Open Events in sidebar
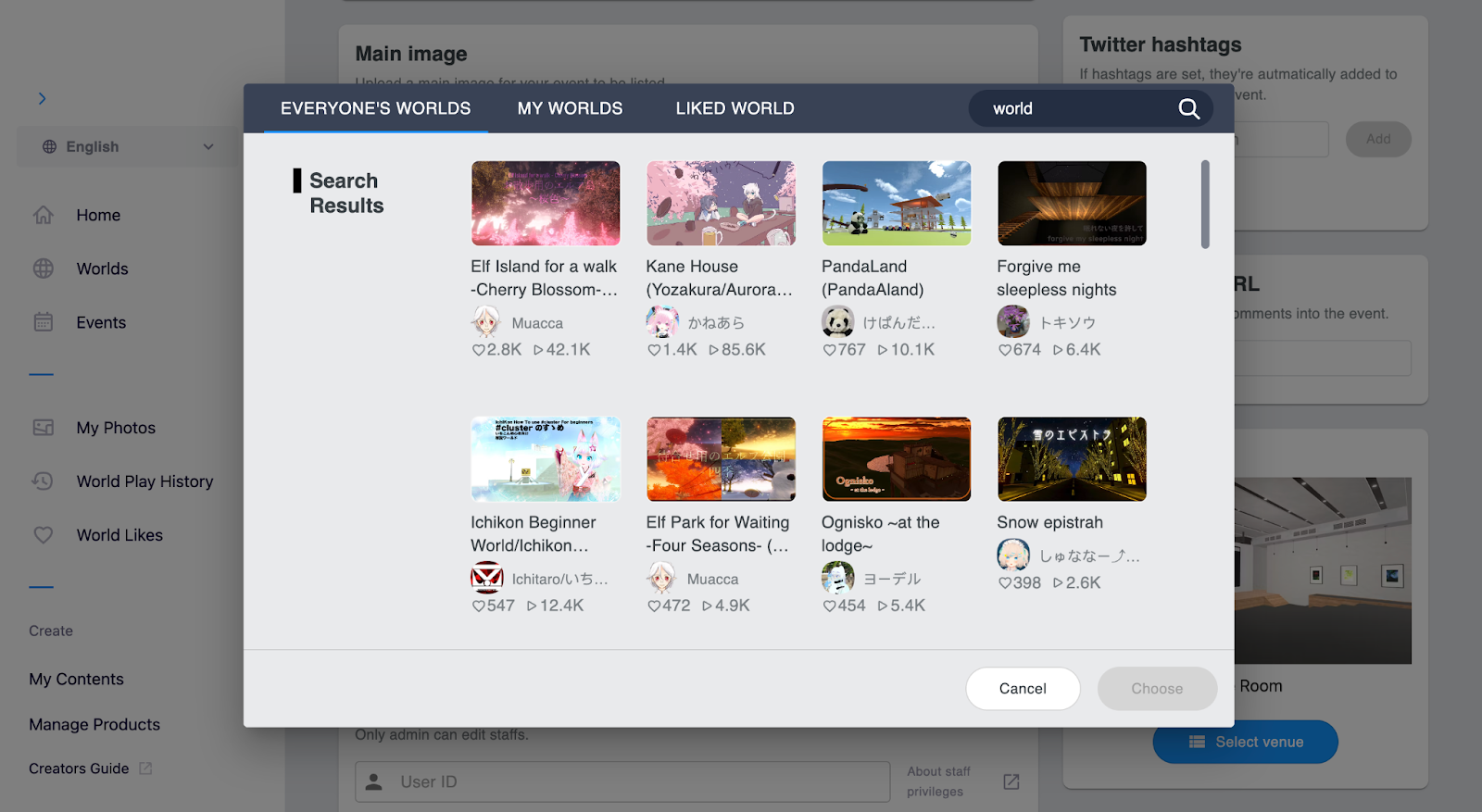Screen dimensions: 1482x812 [101, 322]
